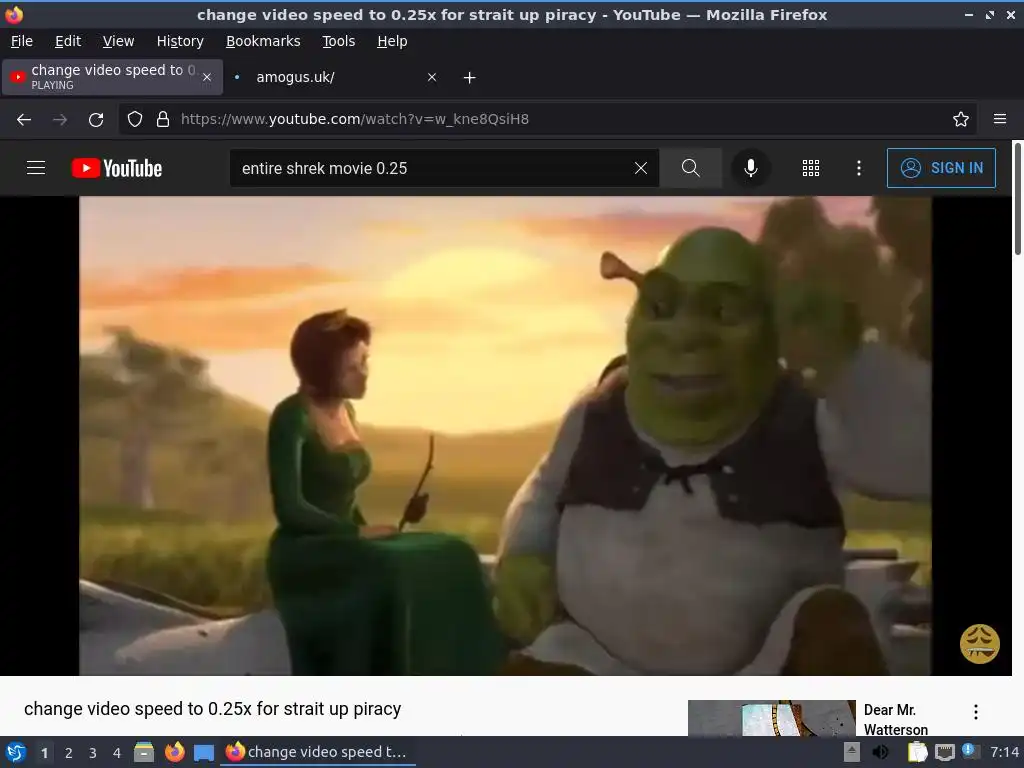Click the video title text
The width and height of the screenshot is (1024, 768).
click(x=212, y=709)
